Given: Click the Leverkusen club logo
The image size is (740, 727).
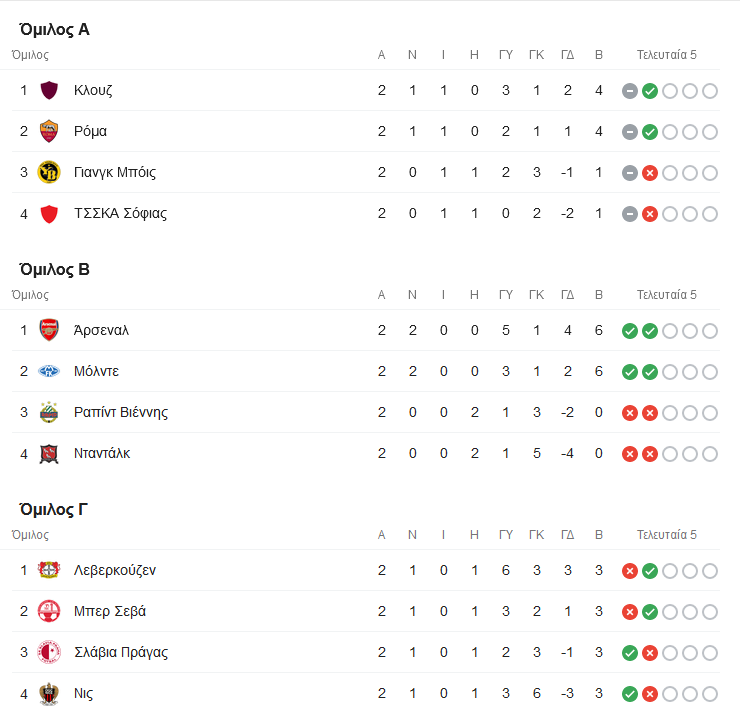Looking at the screenshot, I should coord(49,570).
